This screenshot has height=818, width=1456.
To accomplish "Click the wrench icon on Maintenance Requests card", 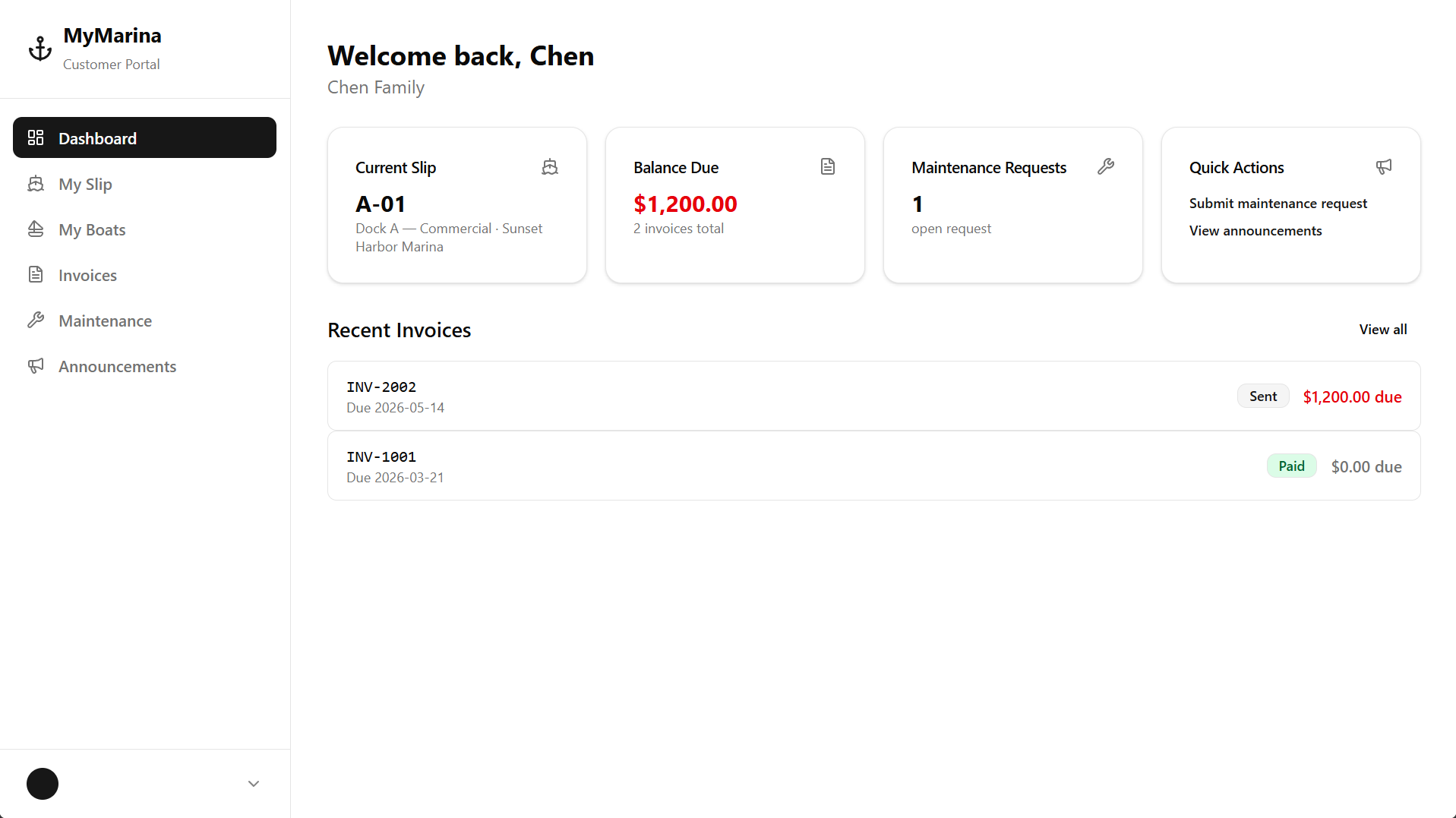I will (1106, 166).
